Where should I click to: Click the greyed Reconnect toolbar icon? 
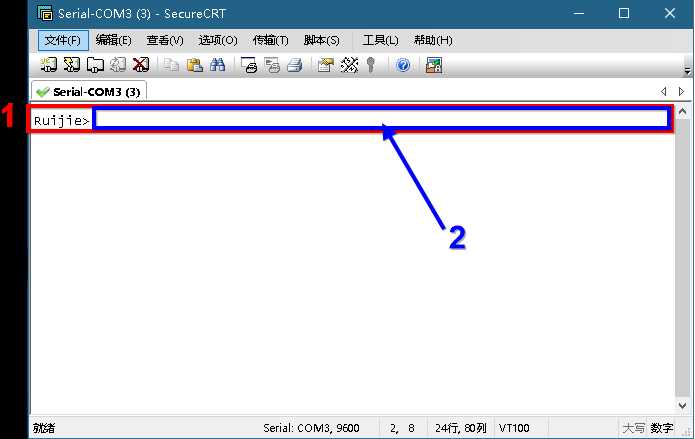click(118, 65)
